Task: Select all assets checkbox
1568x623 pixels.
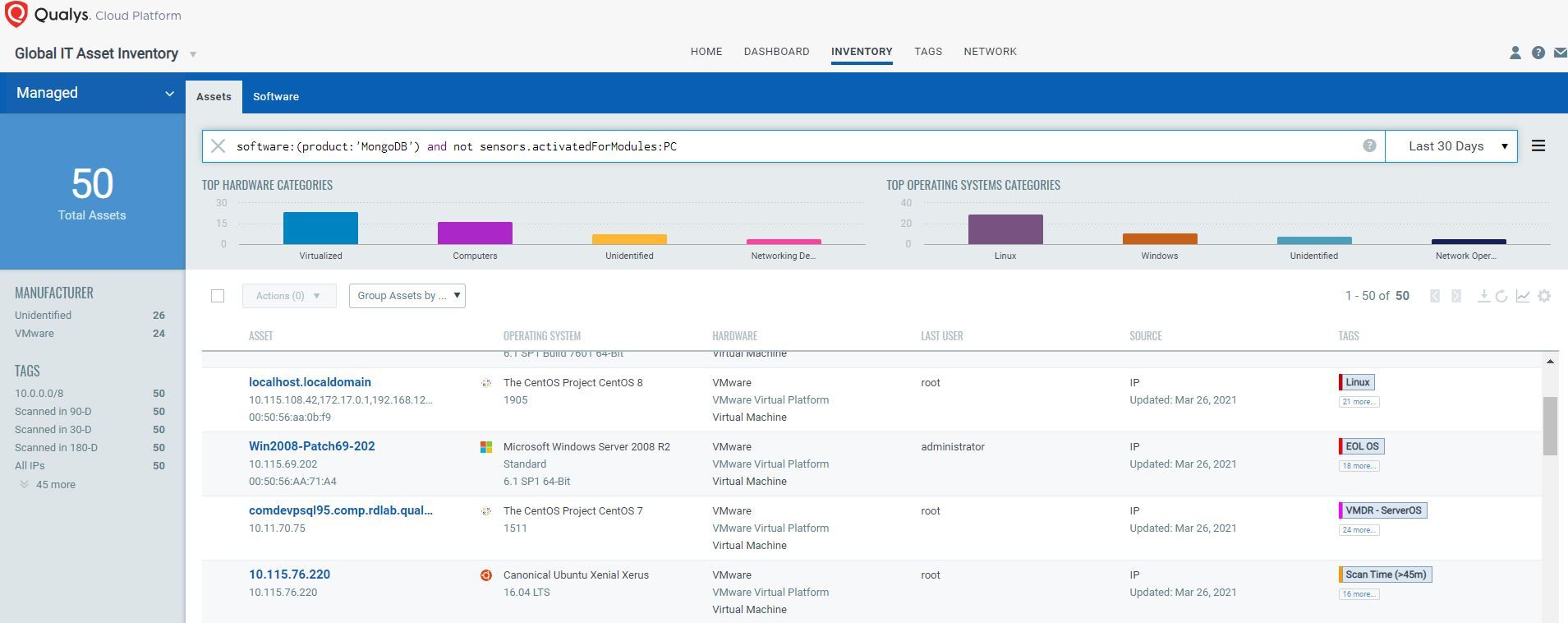Action: pyautogui.click(x=218, y=296)
